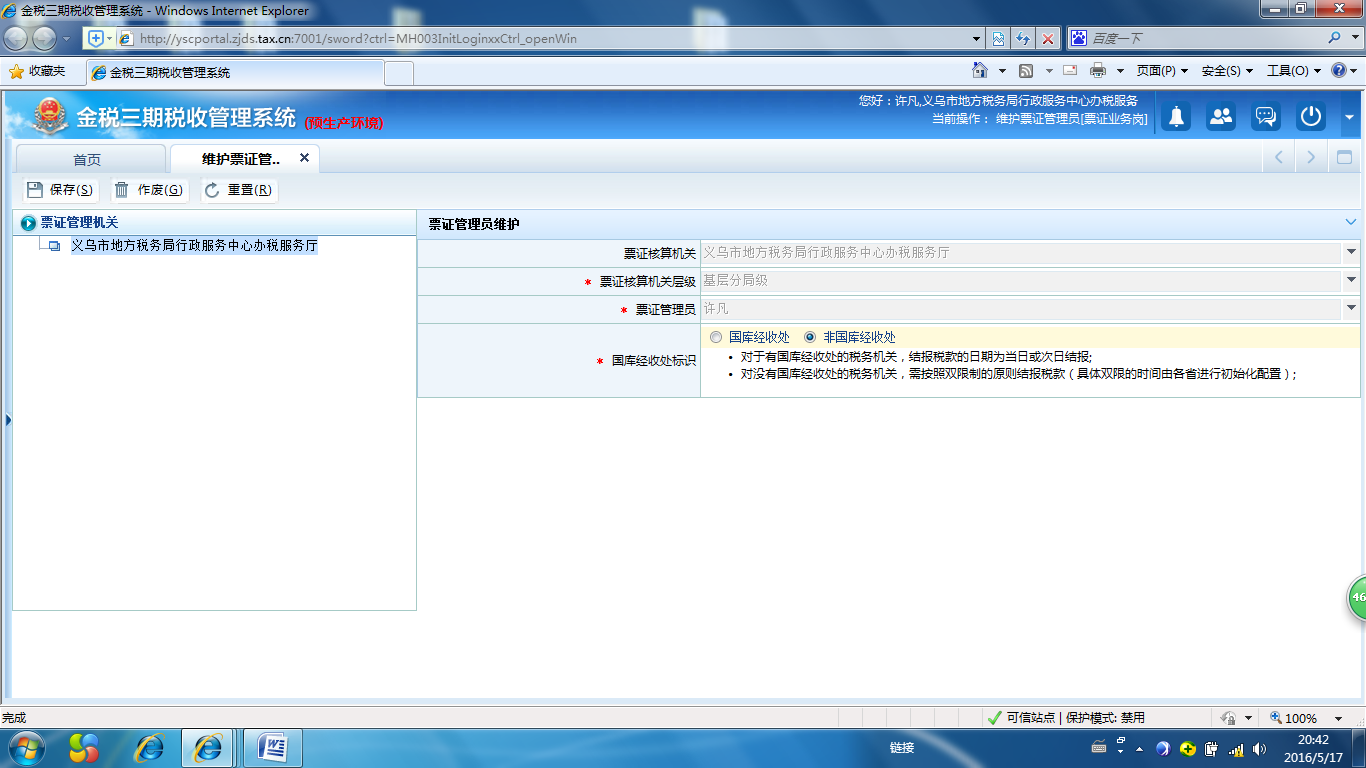Open the 收藏夹 favorites button
This screenshot has height=768, width=1366.
pyautogui.click(x=37, y=71)
